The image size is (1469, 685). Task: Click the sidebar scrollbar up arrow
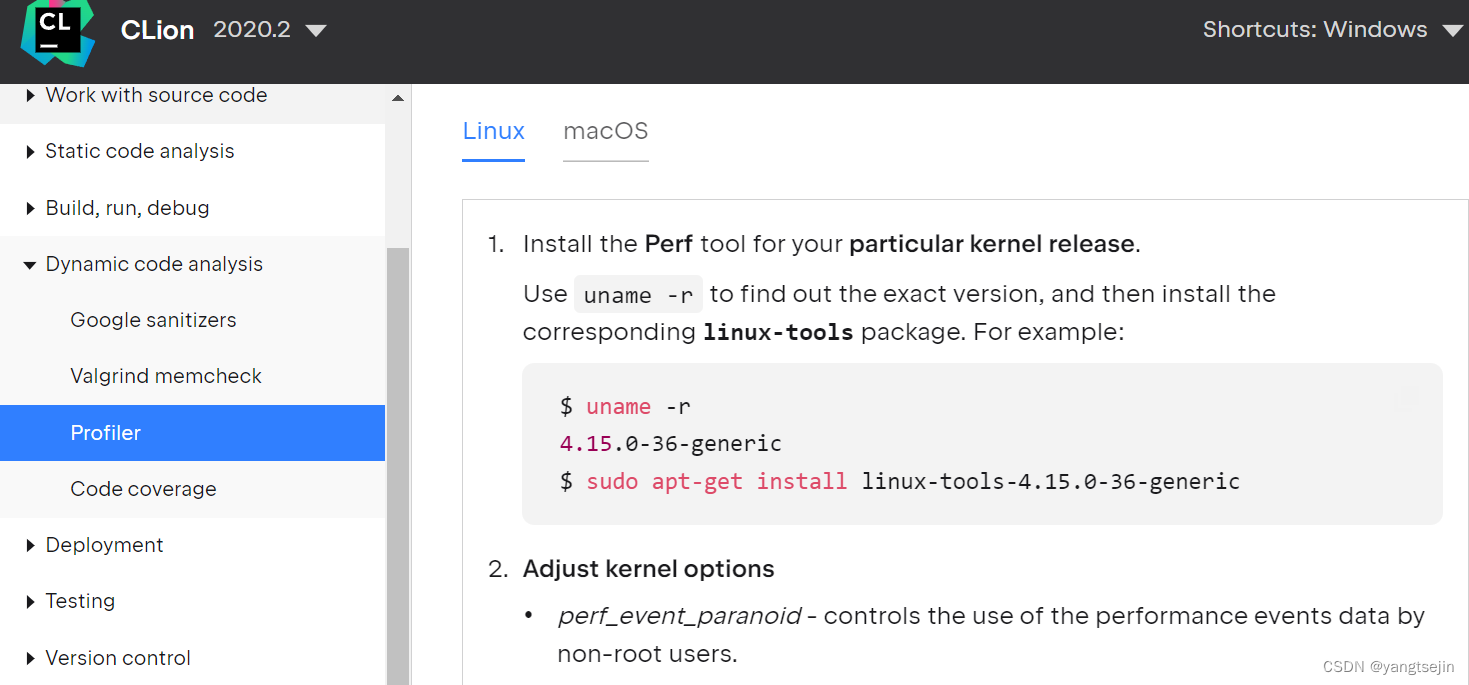pyautogui.click(x=398, y=98)
